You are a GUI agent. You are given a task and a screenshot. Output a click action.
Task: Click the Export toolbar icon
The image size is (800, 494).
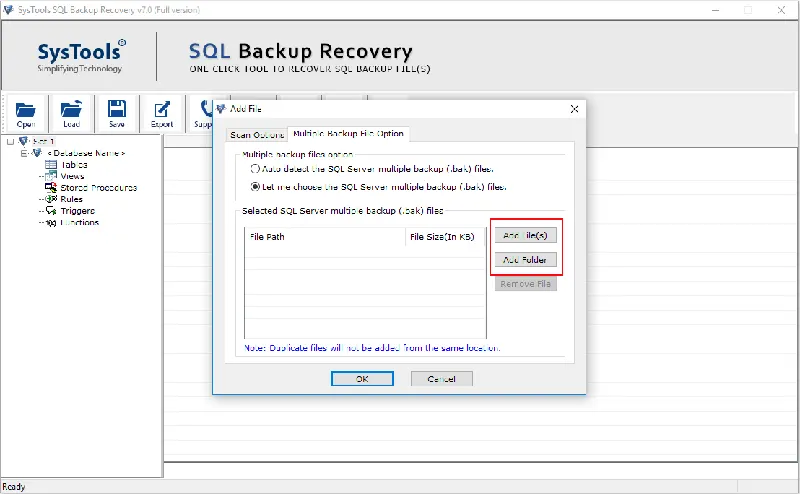point(162,109)
